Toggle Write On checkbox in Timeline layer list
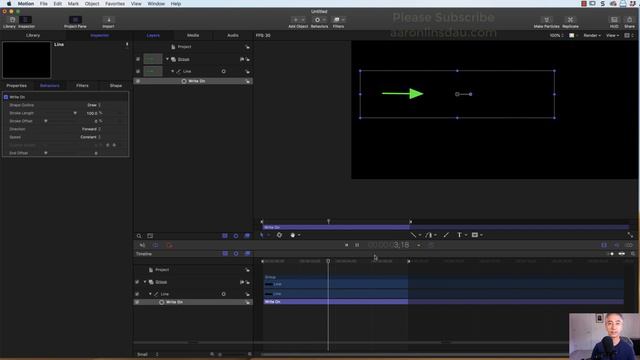Screen dimensions: 640x360 click(137, 302)
